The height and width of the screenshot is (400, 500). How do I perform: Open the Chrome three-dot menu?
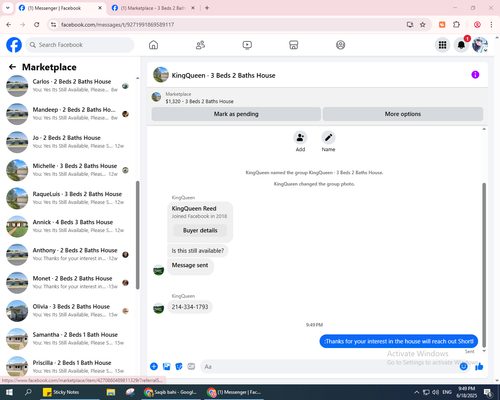tap(491, 25)
